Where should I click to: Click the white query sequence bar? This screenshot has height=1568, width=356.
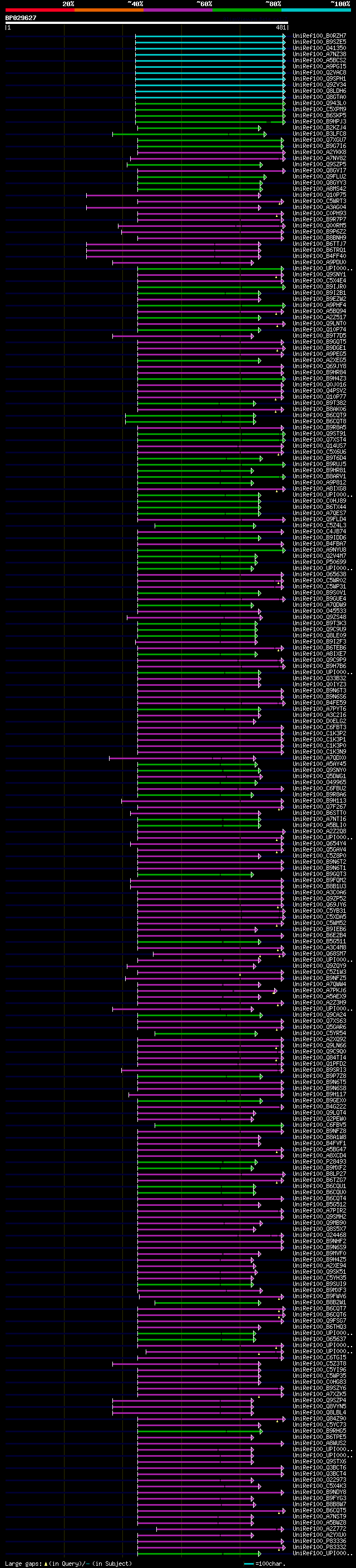147,23
